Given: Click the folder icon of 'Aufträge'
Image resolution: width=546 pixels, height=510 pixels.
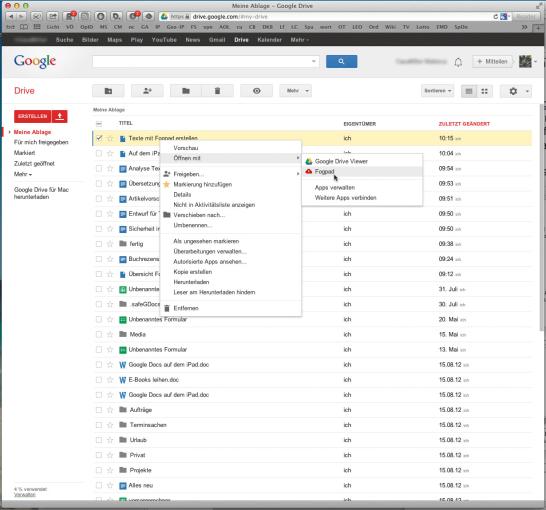Looking at the screenshot, I should coord(123,410).
